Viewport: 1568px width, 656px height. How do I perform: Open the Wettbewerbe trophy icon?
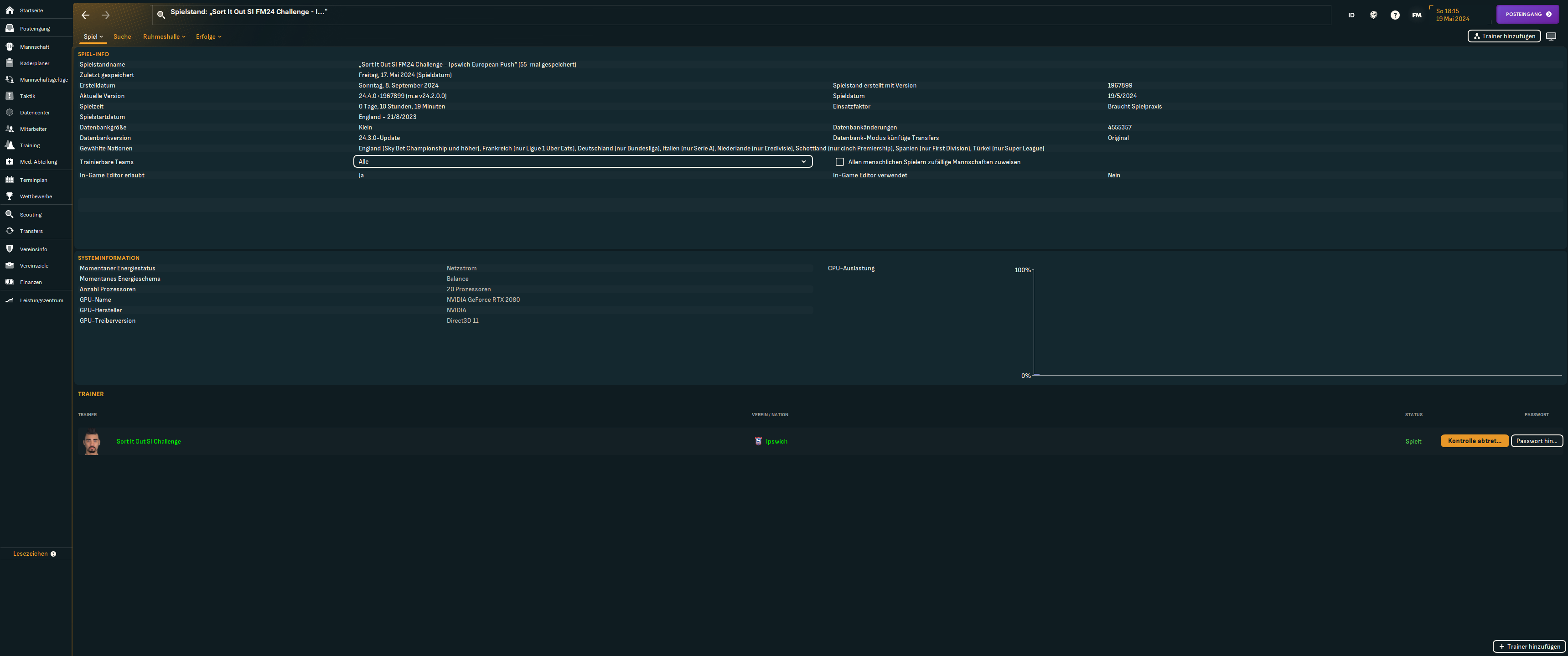tap(9, 196)
